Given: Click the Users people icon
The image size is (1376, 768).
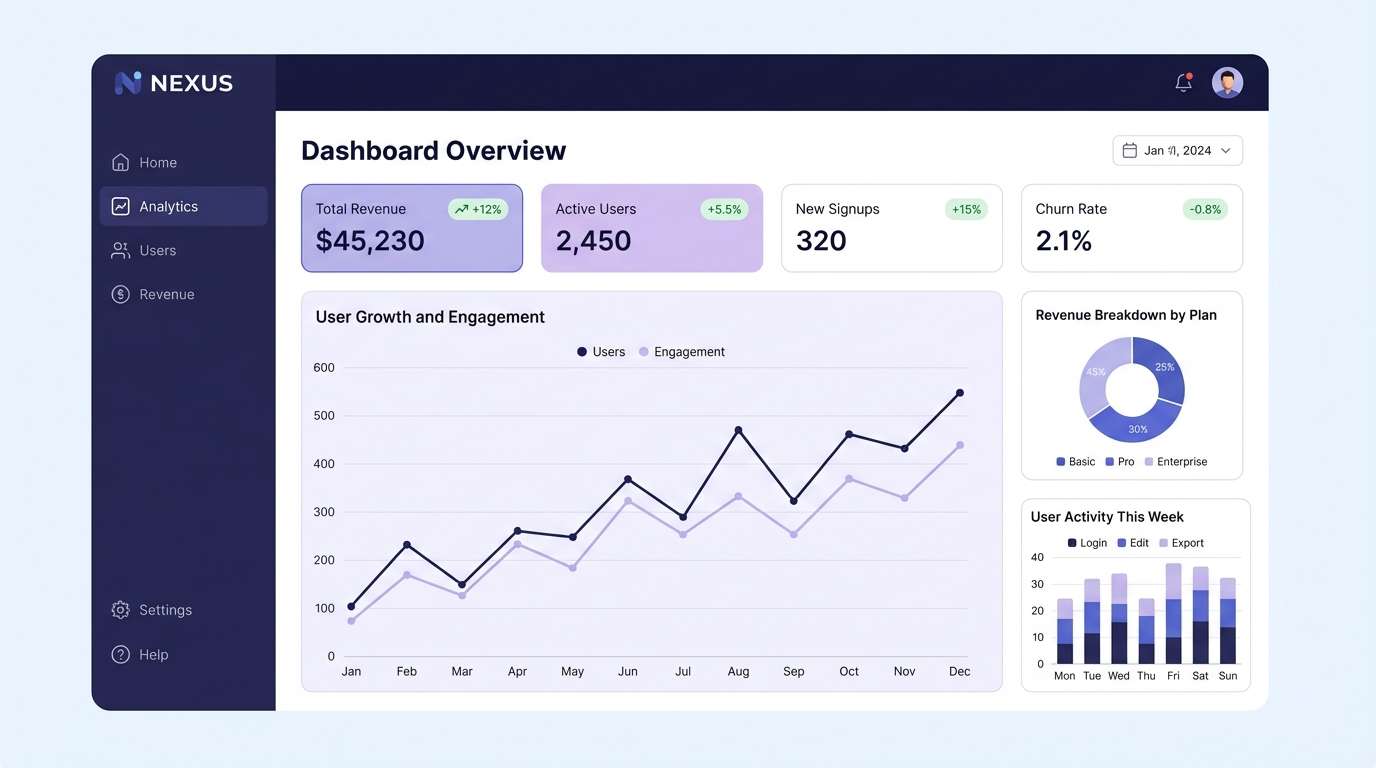Looking at the screenshot, I should 119,250.
